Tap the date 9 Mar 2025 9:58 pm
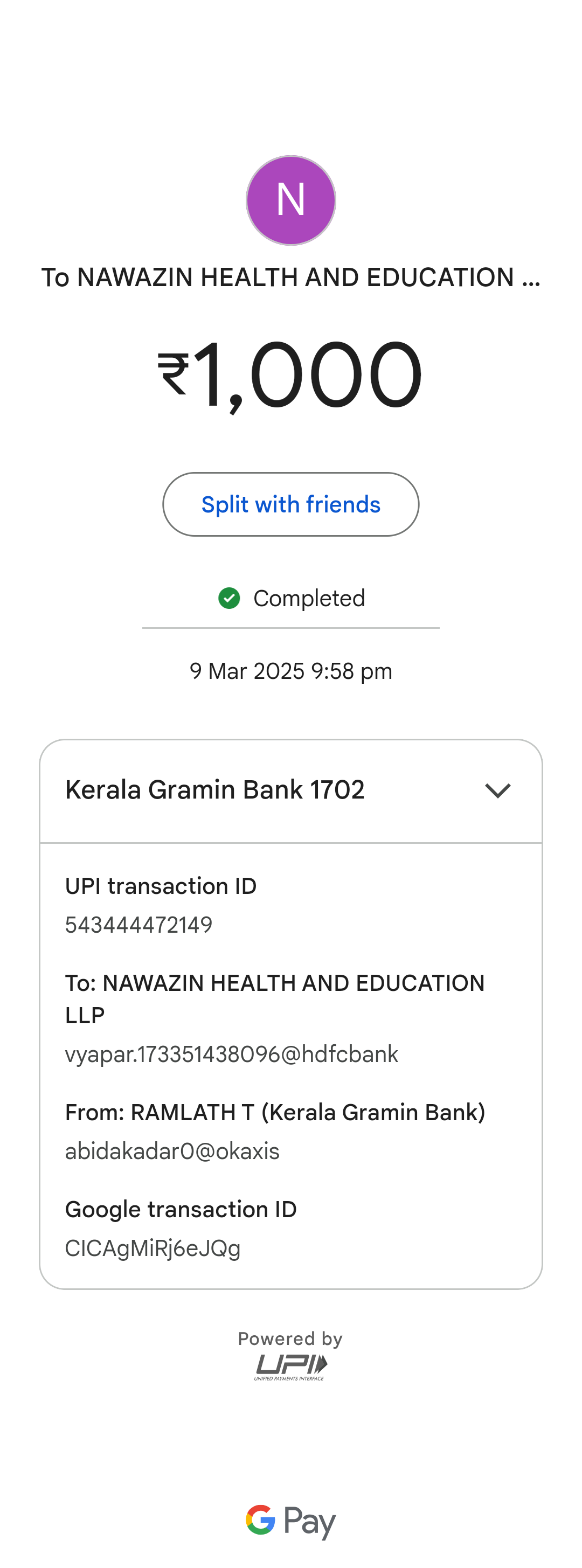582x1568 pixels. pos(290,671)
